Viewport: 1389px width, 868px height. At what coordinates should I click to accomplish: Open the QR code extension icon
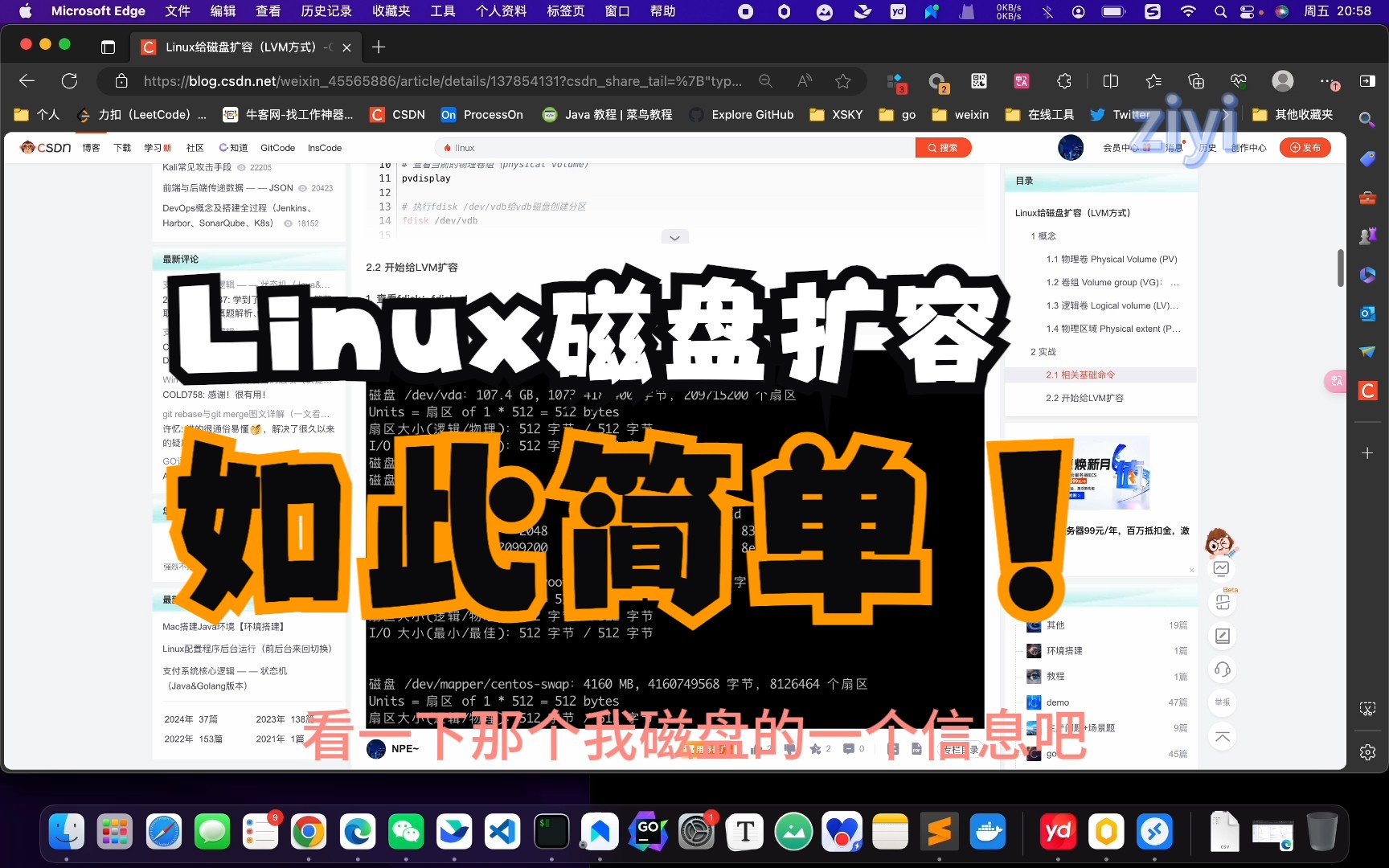pyautogui.click(x=979, y=81)
